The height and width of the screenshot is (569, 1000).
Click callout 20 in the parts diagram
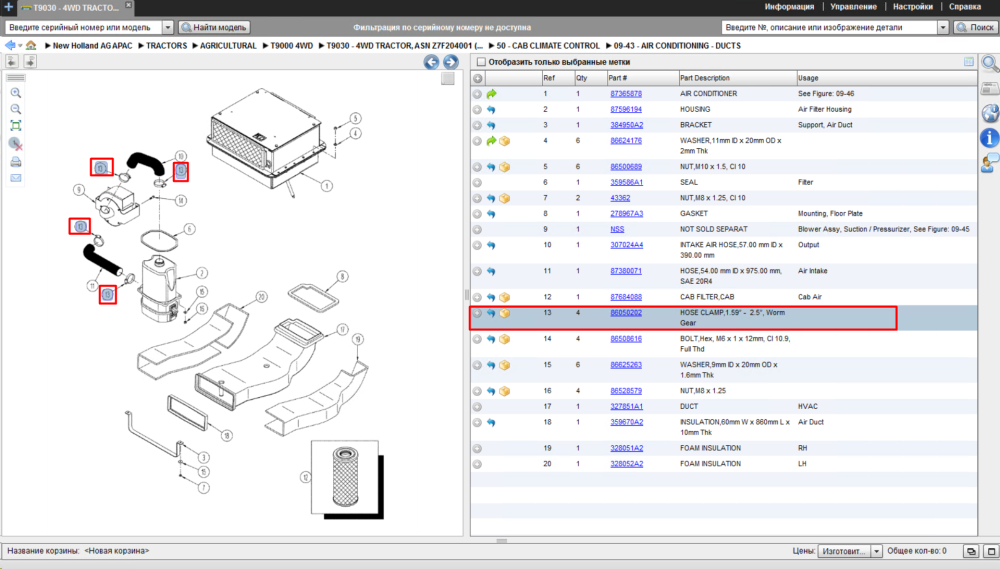tap(261, 297)
